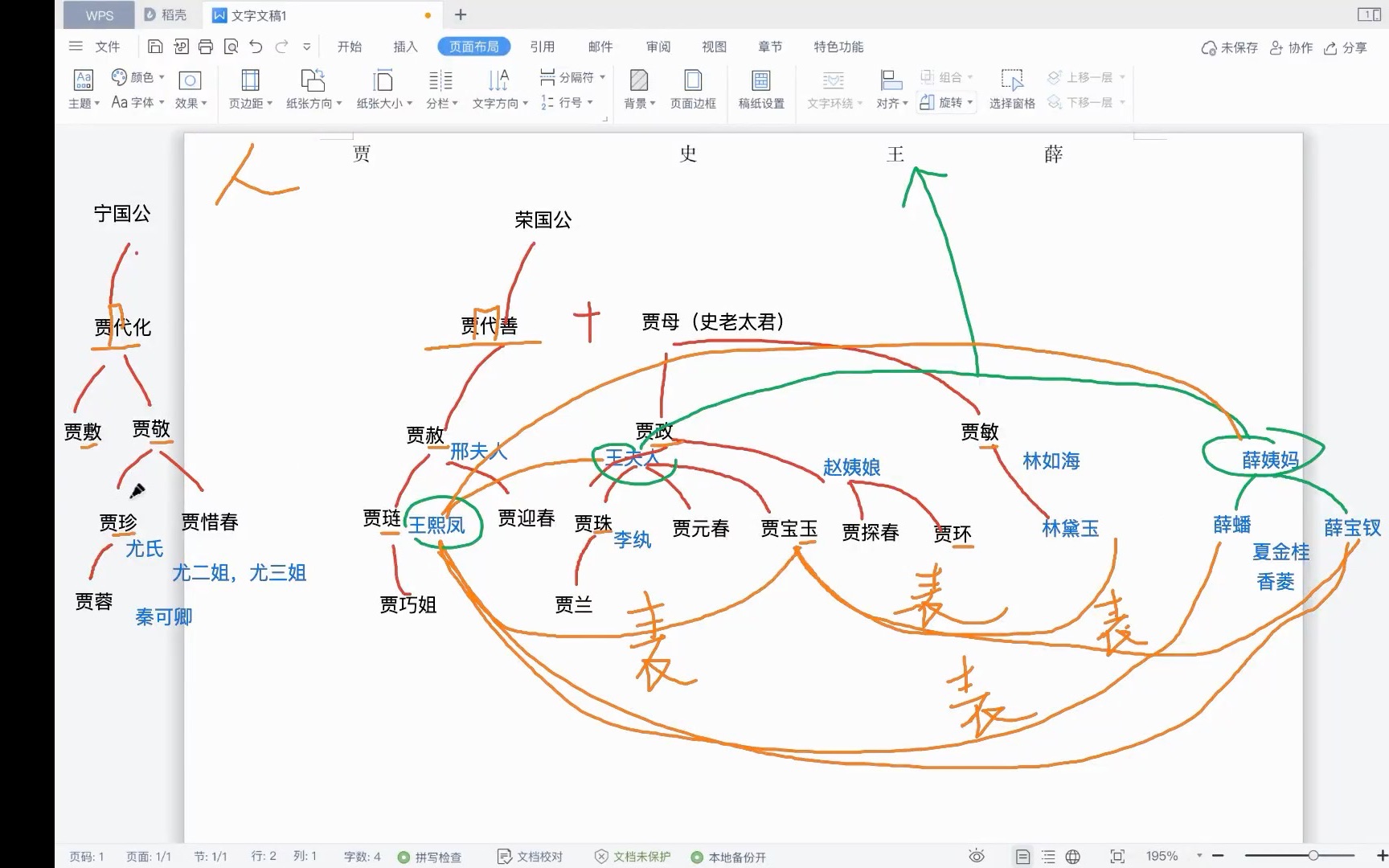Click the 文字环绕 text wrapping icon
The image size is (1389, 868).
tap(834, 89)
